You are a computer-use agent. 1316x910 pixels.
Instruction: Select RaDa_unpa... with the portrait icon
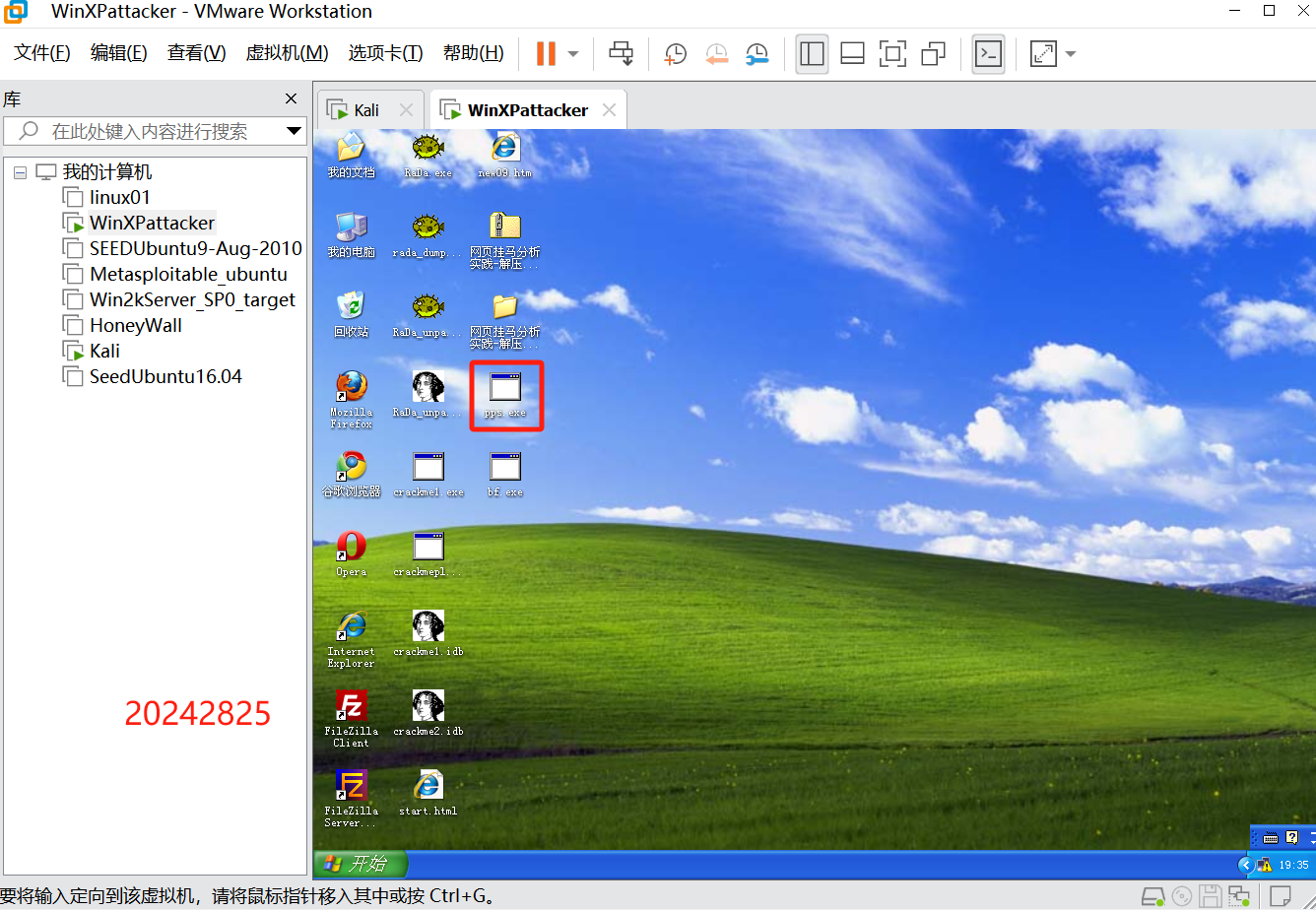(x=428, y=394)
